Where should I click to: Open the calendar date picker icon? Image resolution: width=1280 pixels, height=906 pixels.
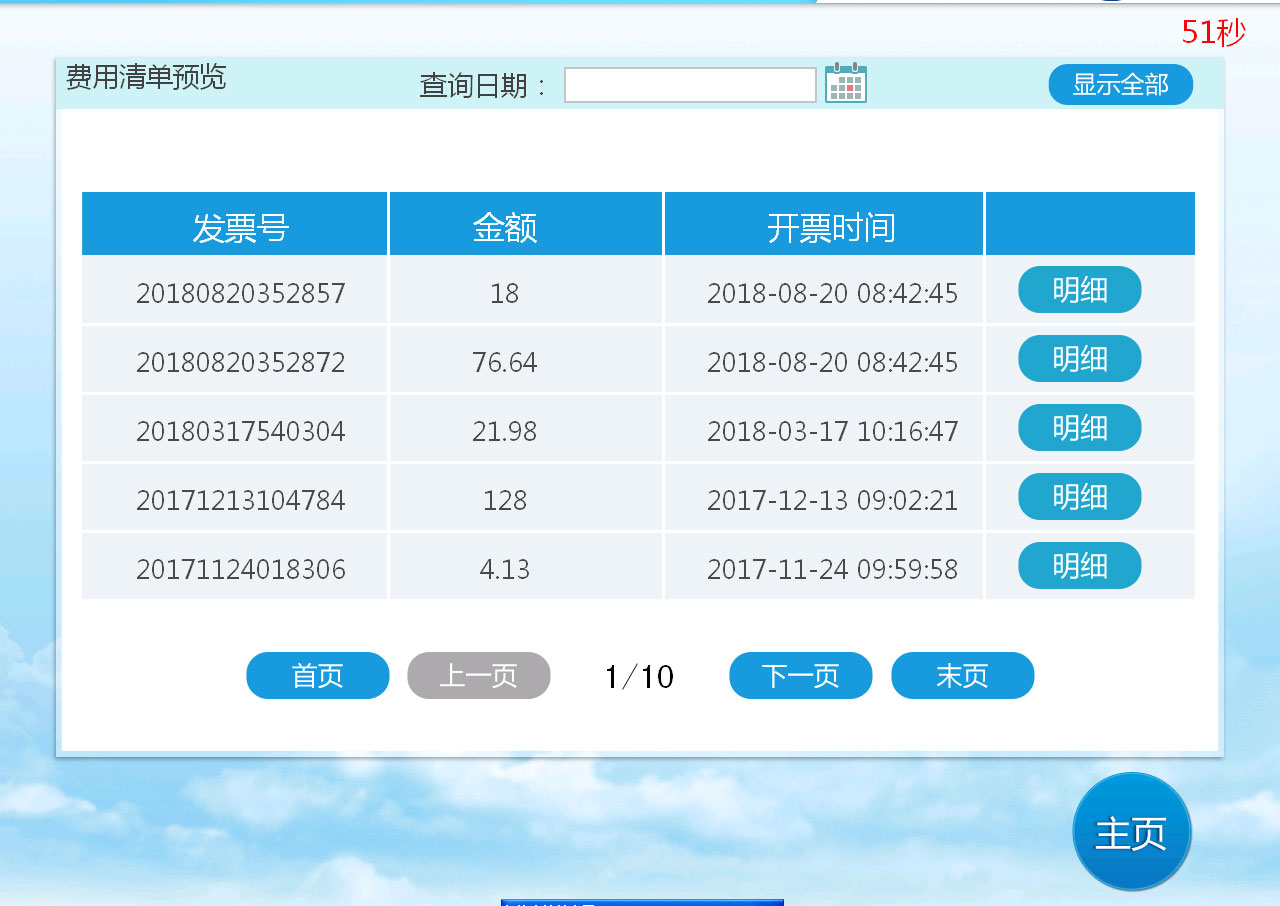[x=846, y=84]
